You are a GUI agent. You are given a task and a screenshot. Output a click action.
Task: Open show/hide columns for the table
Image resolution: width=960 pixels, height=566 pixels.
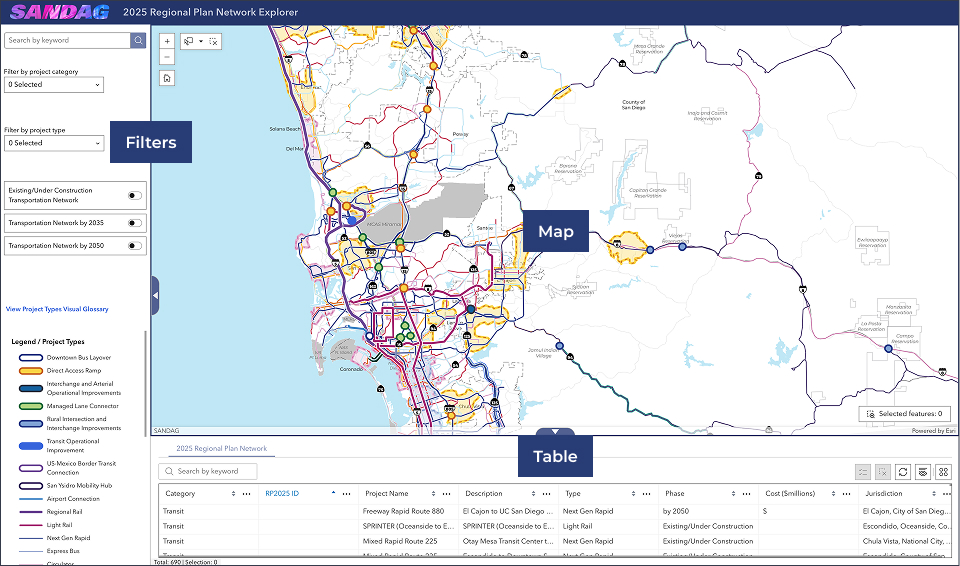923,472
